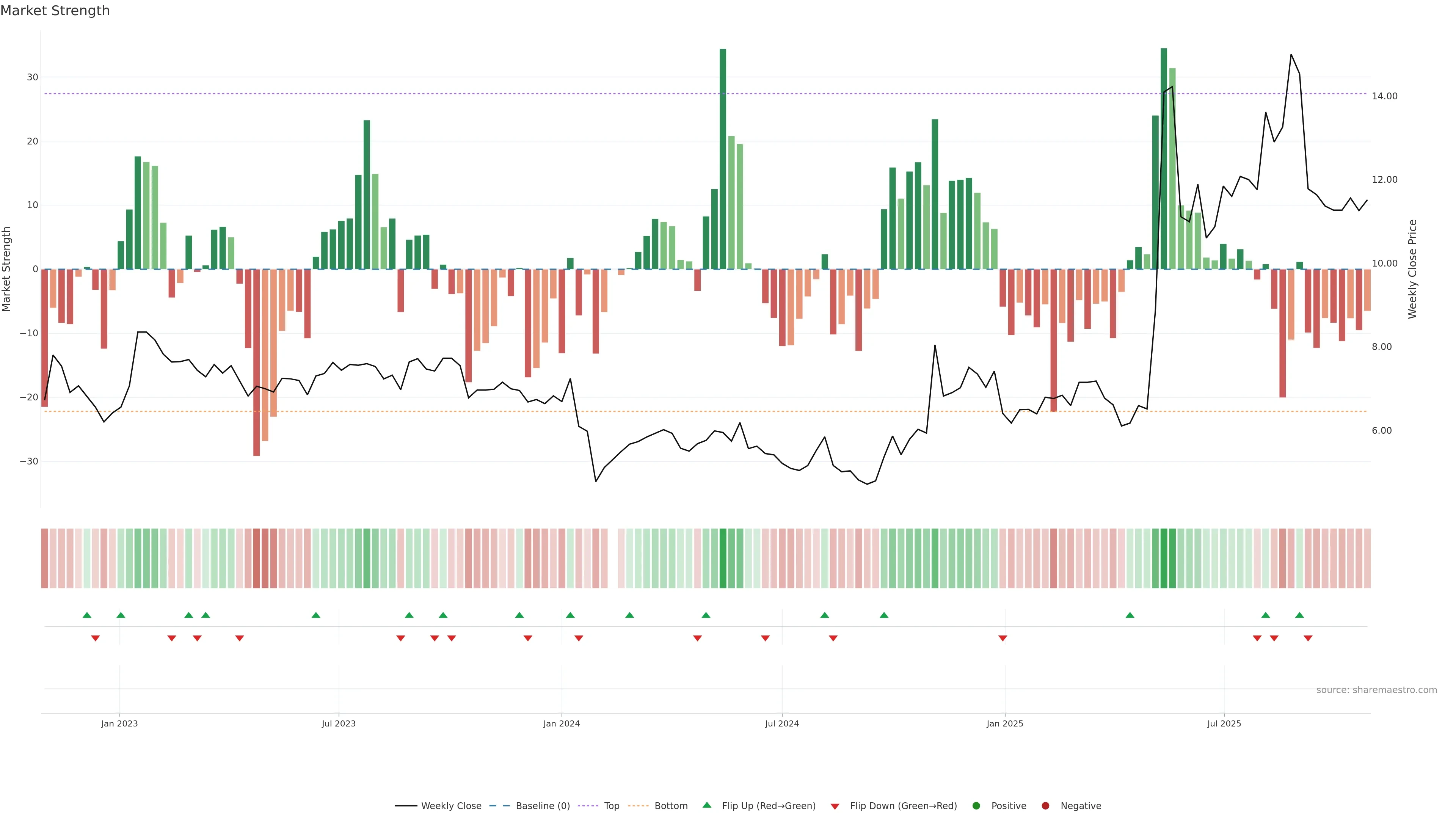Click the Jul 2023 axis label
The width and height of the screenshot is (1456, 819).
click(x=339, y=723)
